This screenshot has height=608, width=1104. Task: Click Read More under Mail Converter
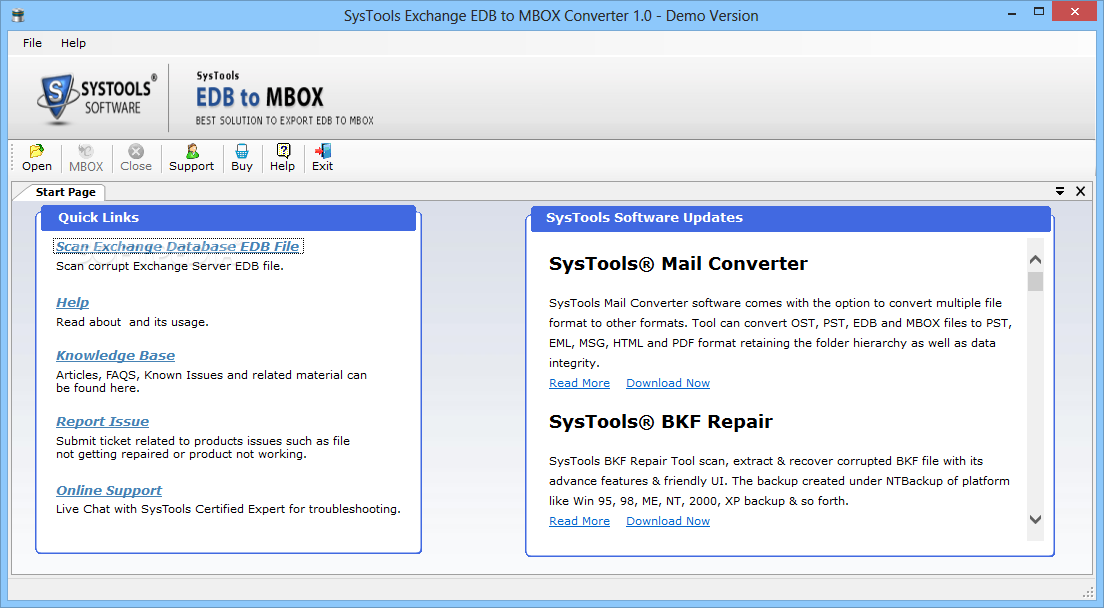coord(579,383)
